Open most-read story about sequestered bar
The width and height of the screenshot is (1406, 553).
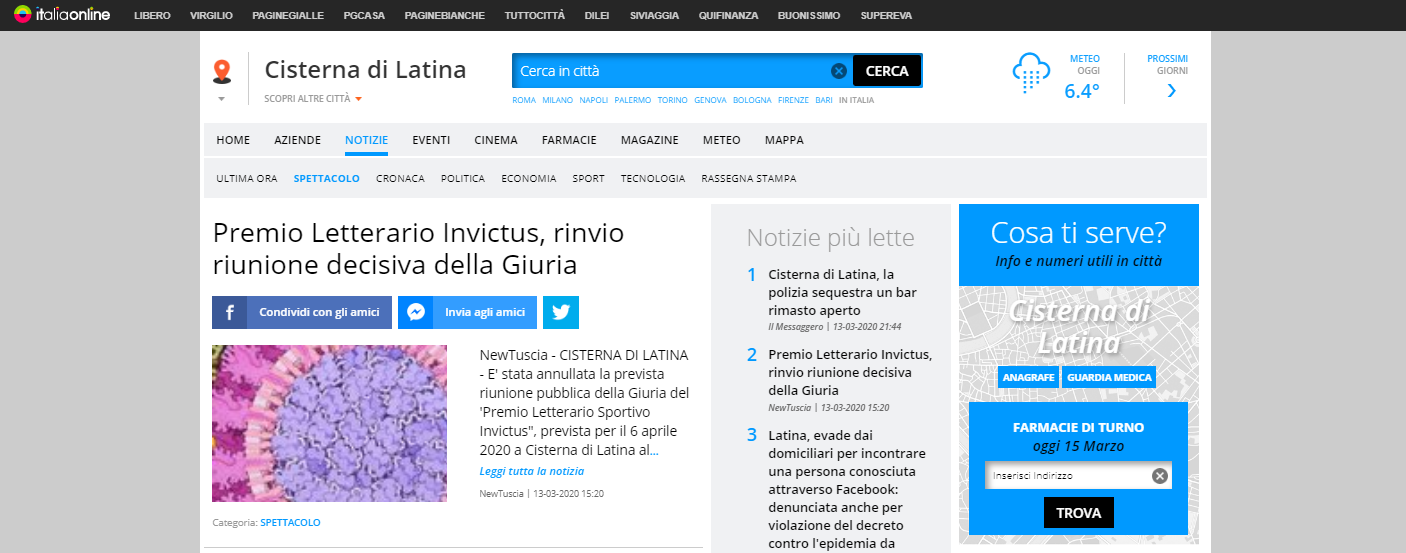(842, 292)
